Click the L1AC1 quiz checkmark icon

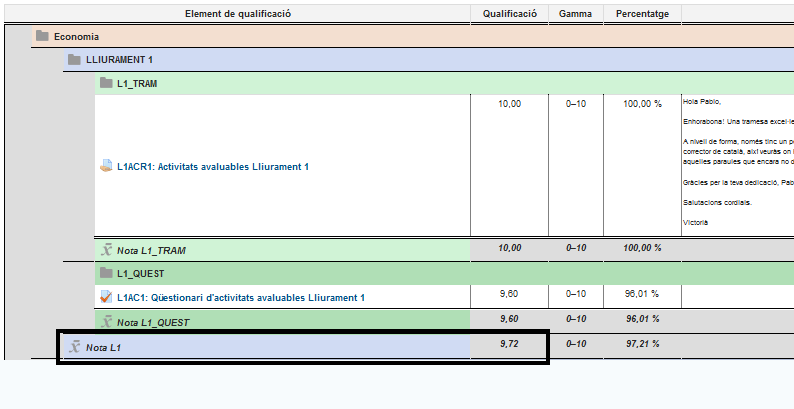point(107,297)
